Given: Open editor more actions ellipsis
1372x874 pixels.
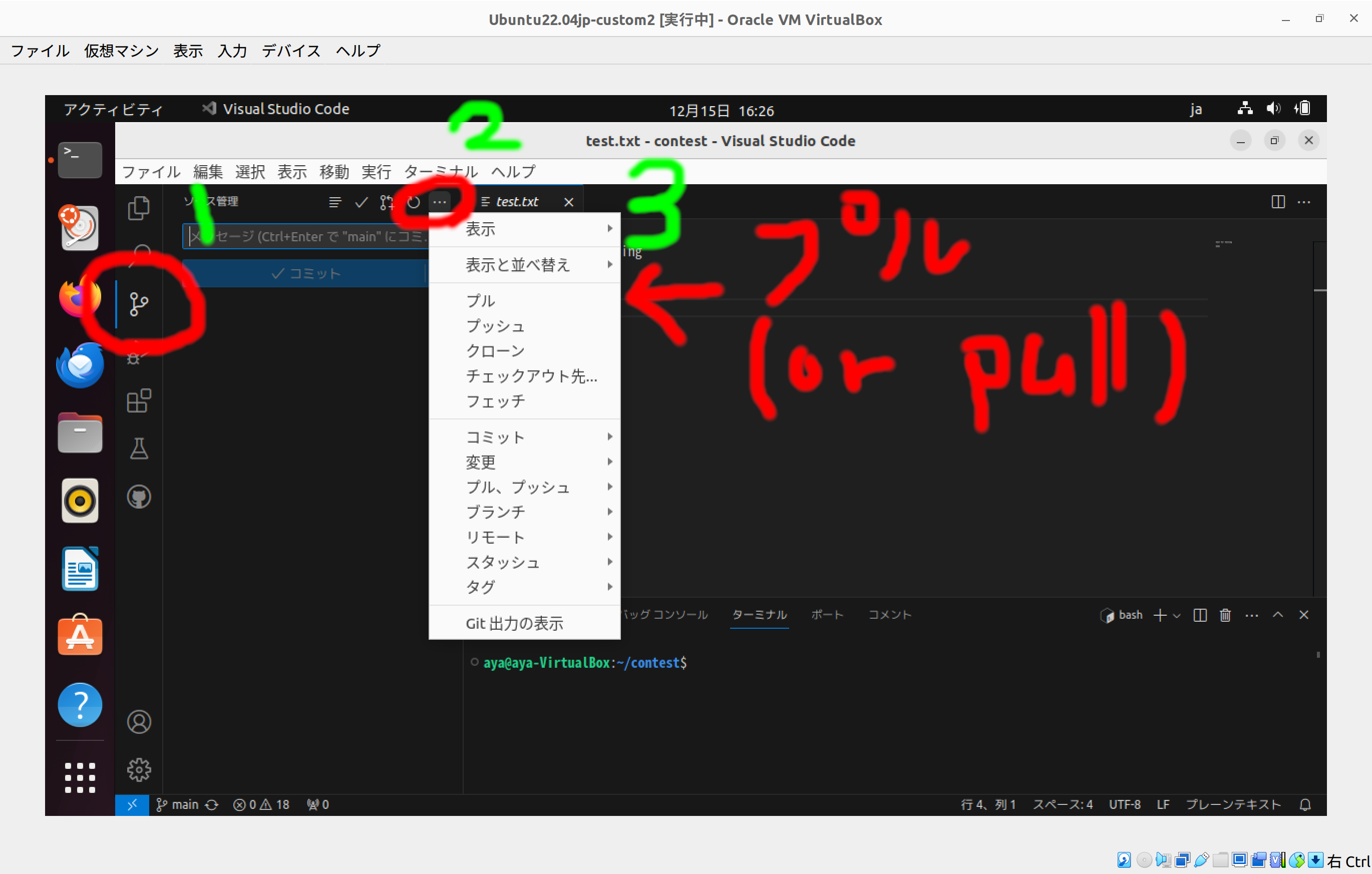Looking at the screenshot, I should coord(1303,202).
